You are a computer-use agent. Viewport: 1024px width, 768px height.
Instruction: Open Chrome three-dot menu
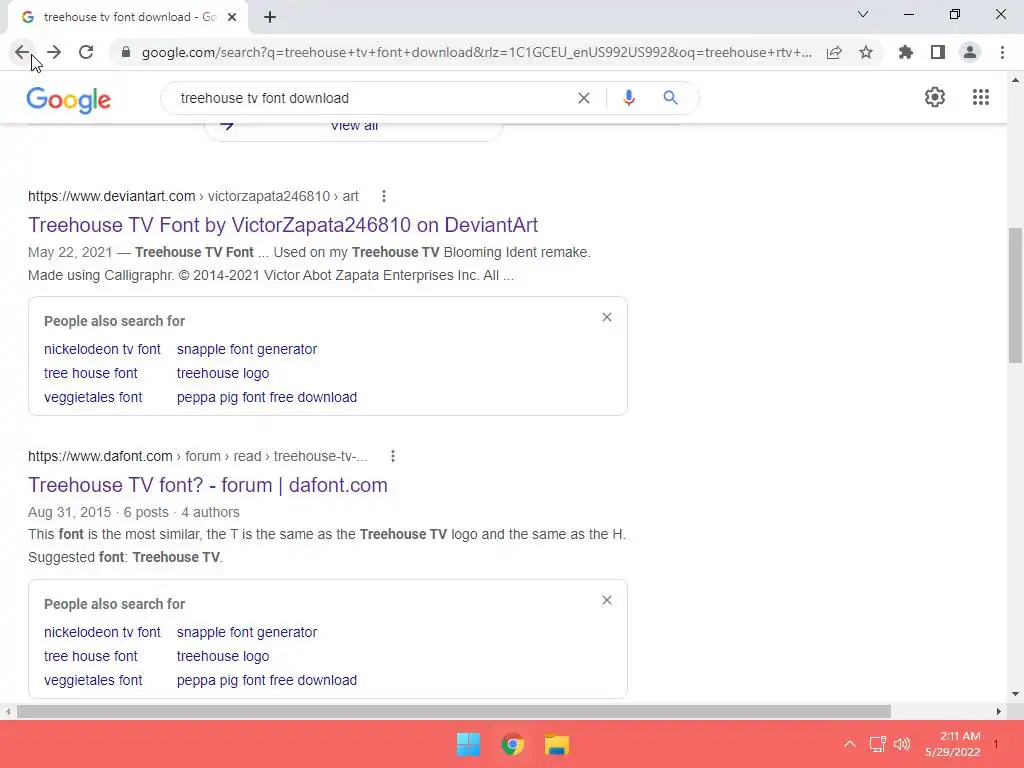click(1002, 52)
